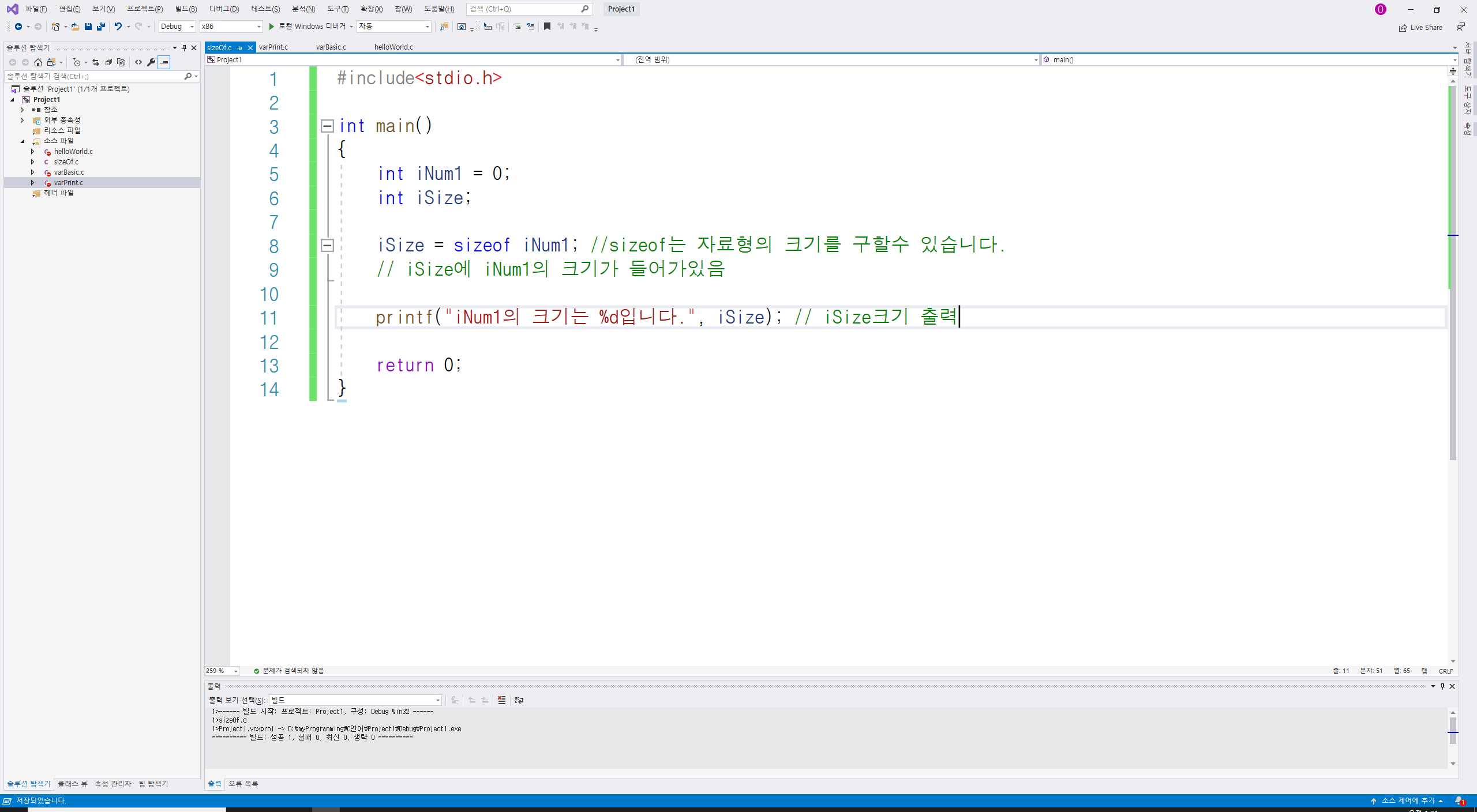Toggle auto-hide pin of Solution Explorer
The height and width of the screenshot is (812, 1477).
(185, 48)
